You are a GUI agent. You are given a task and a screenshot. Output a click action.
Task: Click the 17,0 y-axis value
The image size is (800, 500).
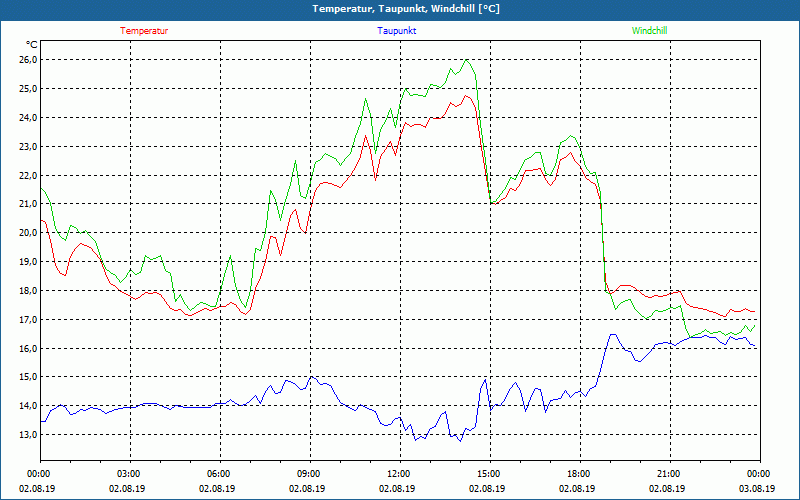pos(28,320)
